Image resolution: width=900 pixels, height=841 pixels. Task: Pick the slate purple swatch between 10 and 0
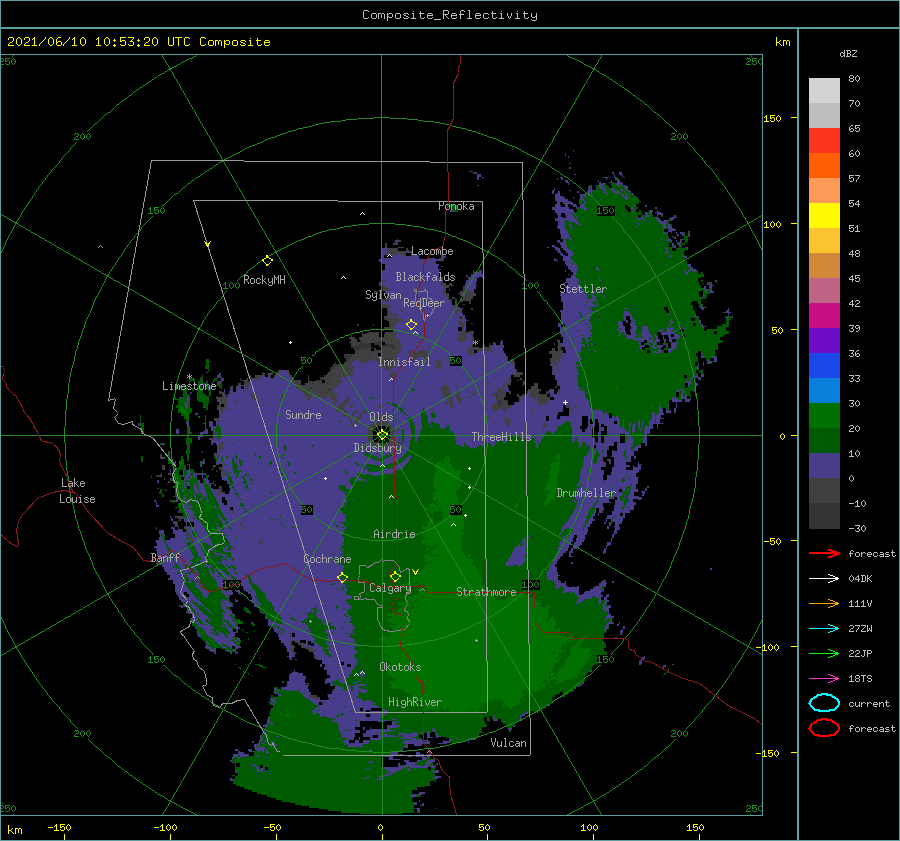click(x=824, y=466)
